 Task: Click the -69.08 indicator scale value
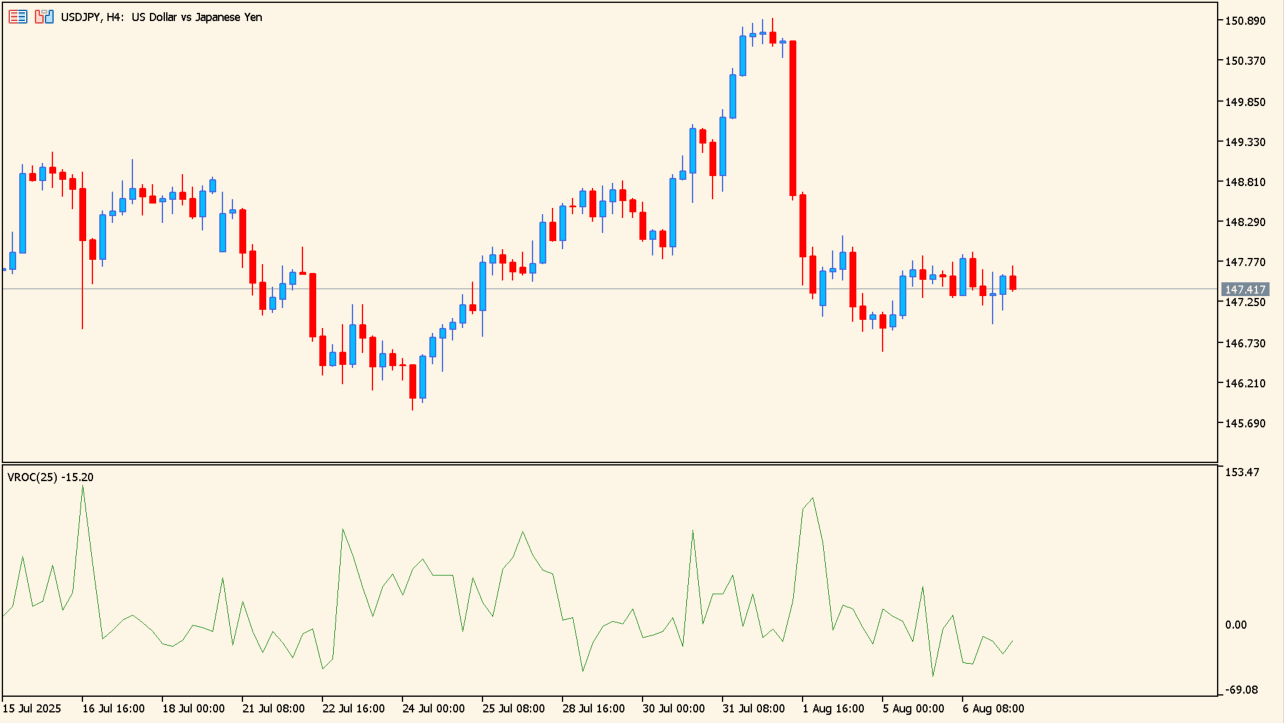point(1242,690)
